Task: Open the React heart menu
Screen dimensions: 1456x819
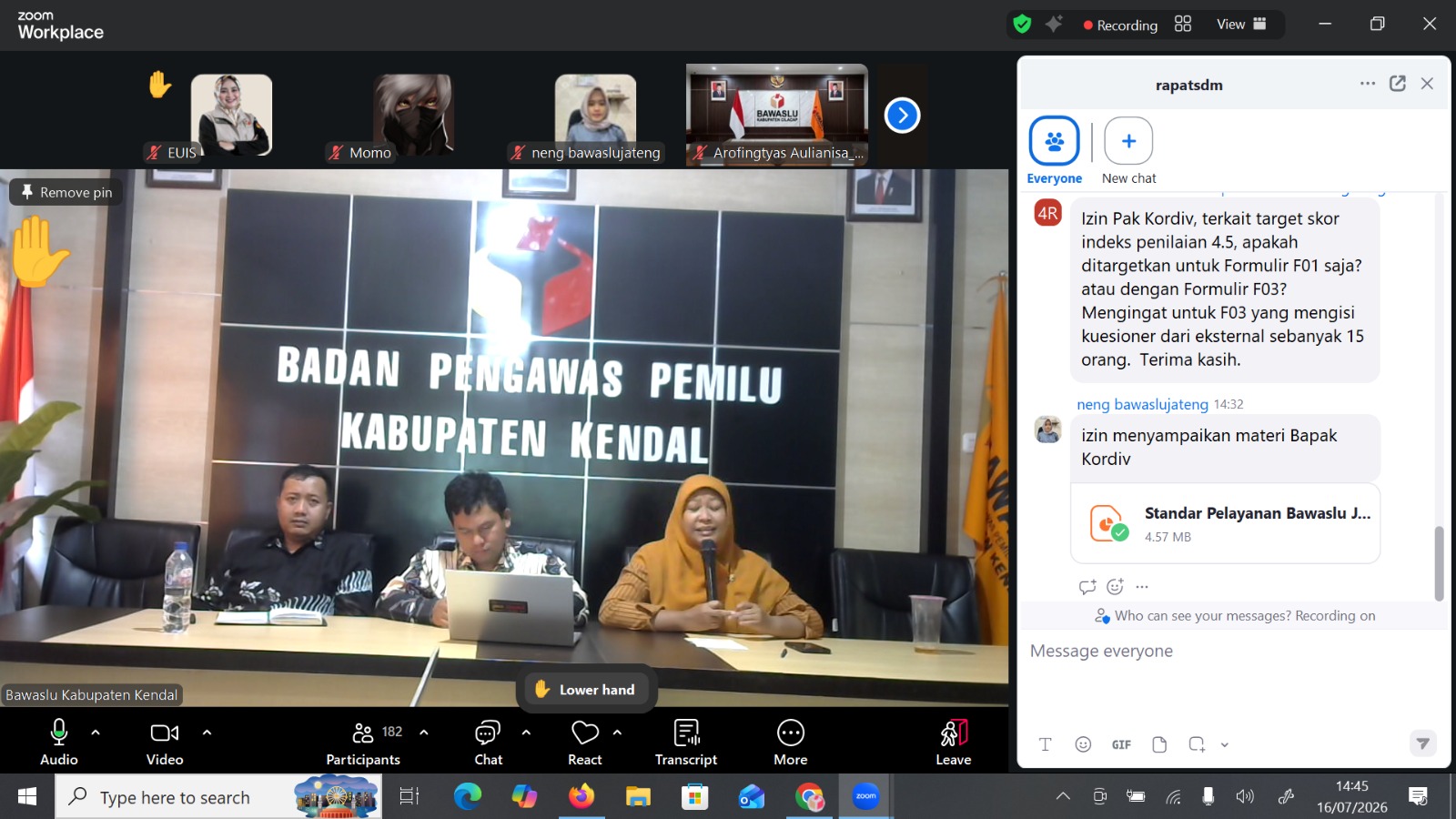Action: tap(585, 742)
